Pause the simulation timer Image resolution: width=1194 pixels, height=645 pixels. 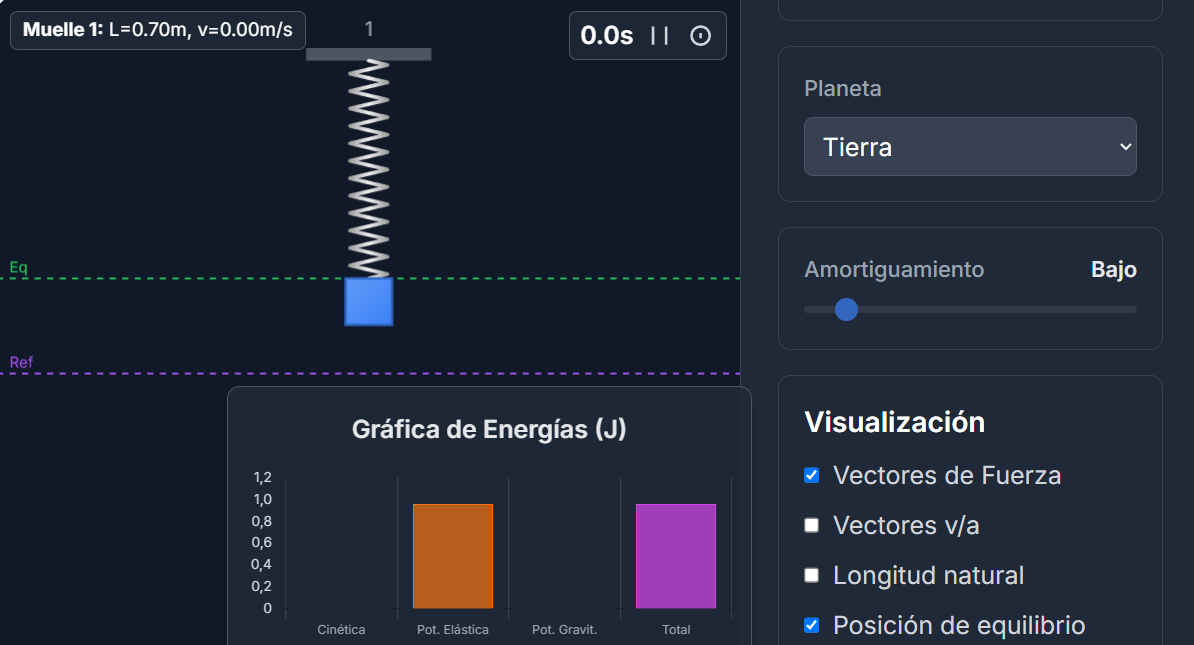[659, 36]
